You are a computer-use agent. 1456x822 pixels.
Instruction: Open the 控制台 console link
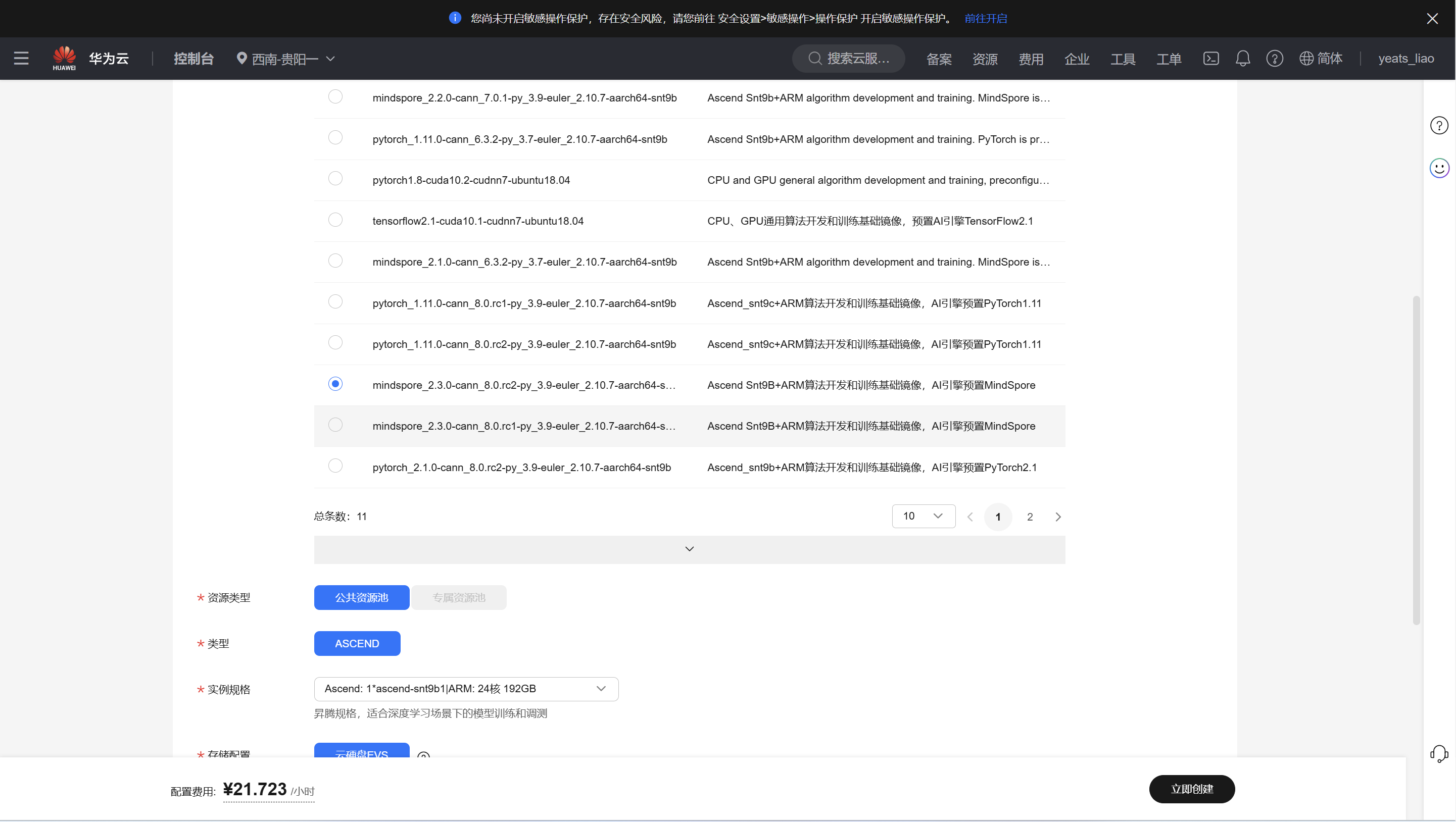click(193, 58)
